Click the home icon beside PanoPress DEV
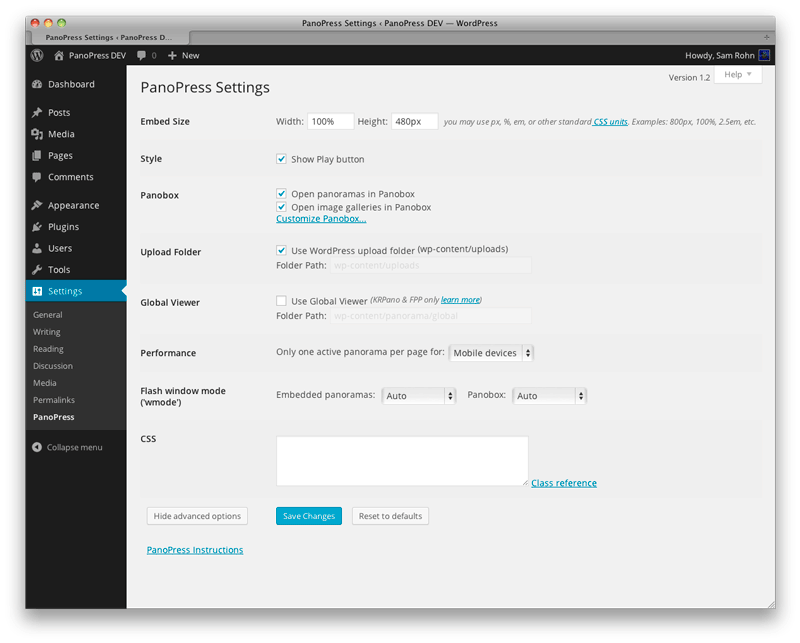The width and height of the screenshot is (800, 643). click(x=59, y=55)
